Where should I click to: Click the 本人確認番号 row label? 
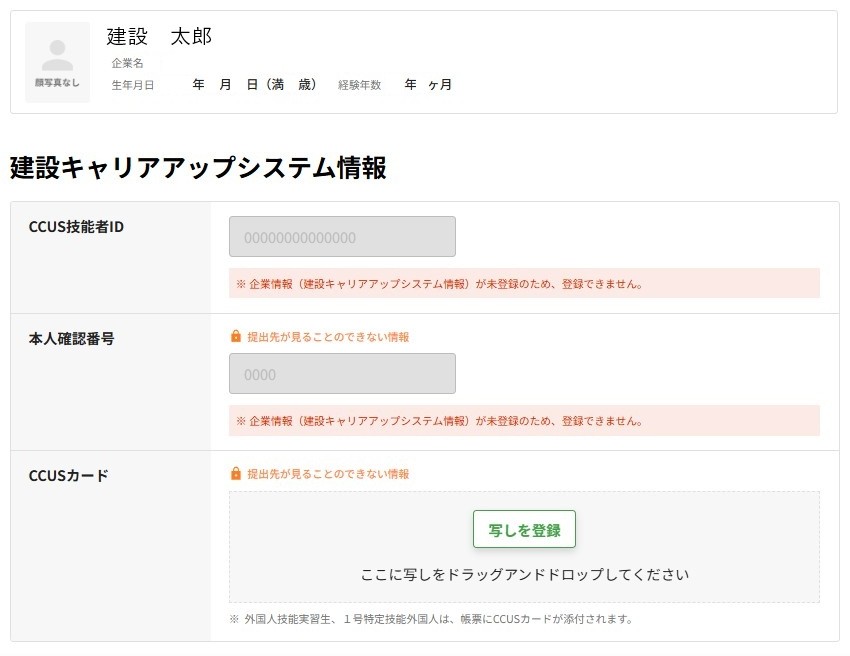tap(71, 339)
